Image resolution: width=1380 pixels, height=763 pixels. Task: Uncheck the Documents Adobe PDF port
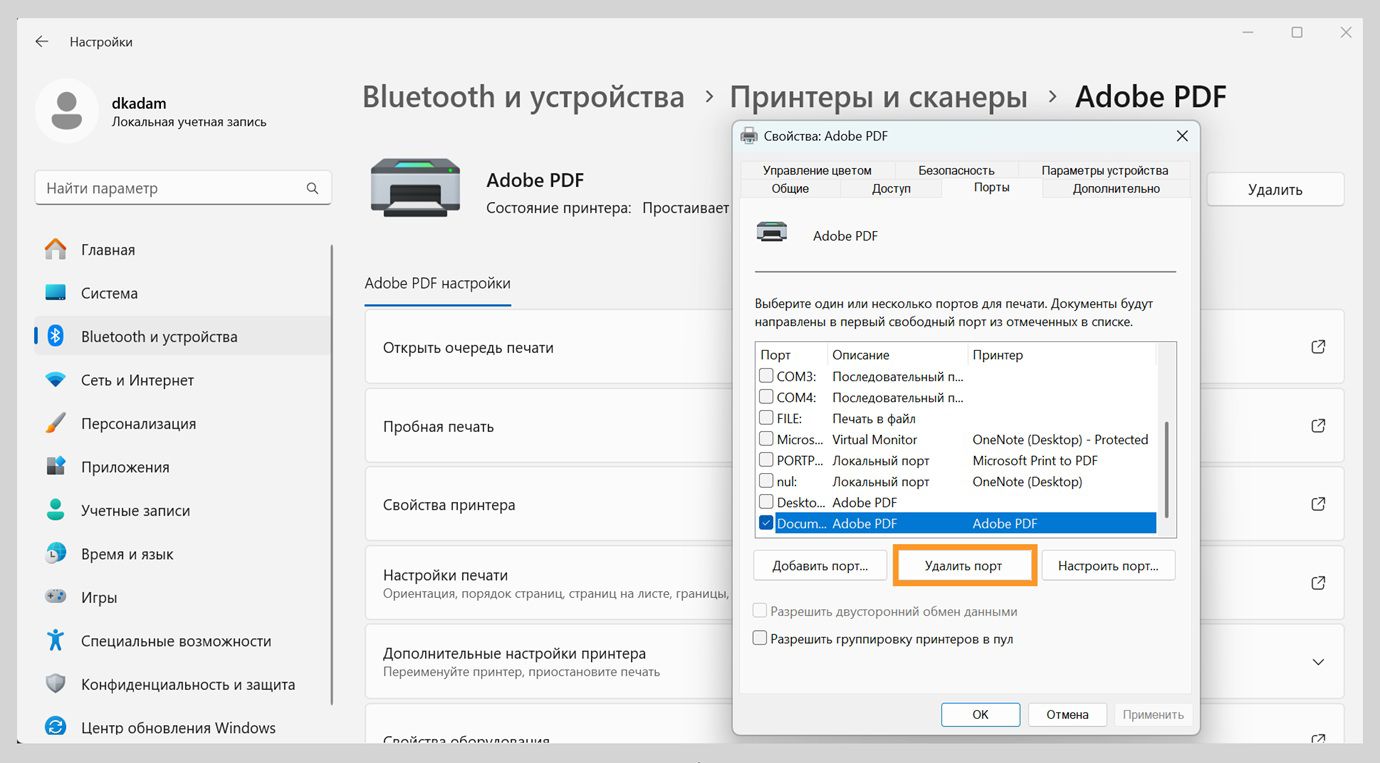[765, 523]
